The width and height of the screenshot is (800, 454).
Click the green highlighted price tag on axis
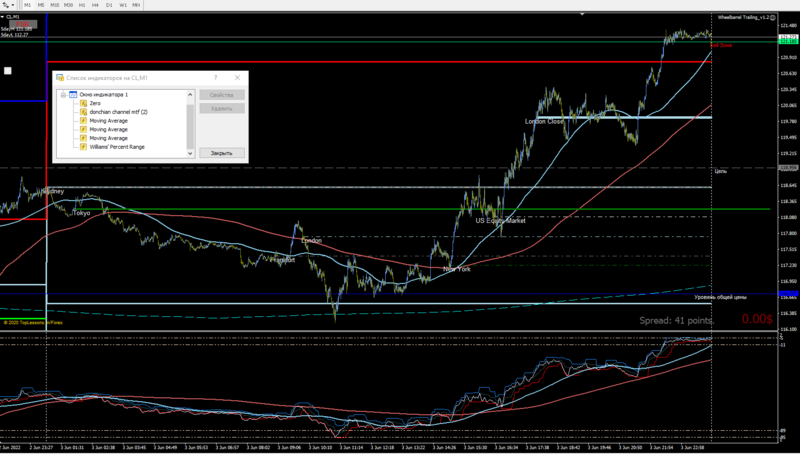pos(789,41)
